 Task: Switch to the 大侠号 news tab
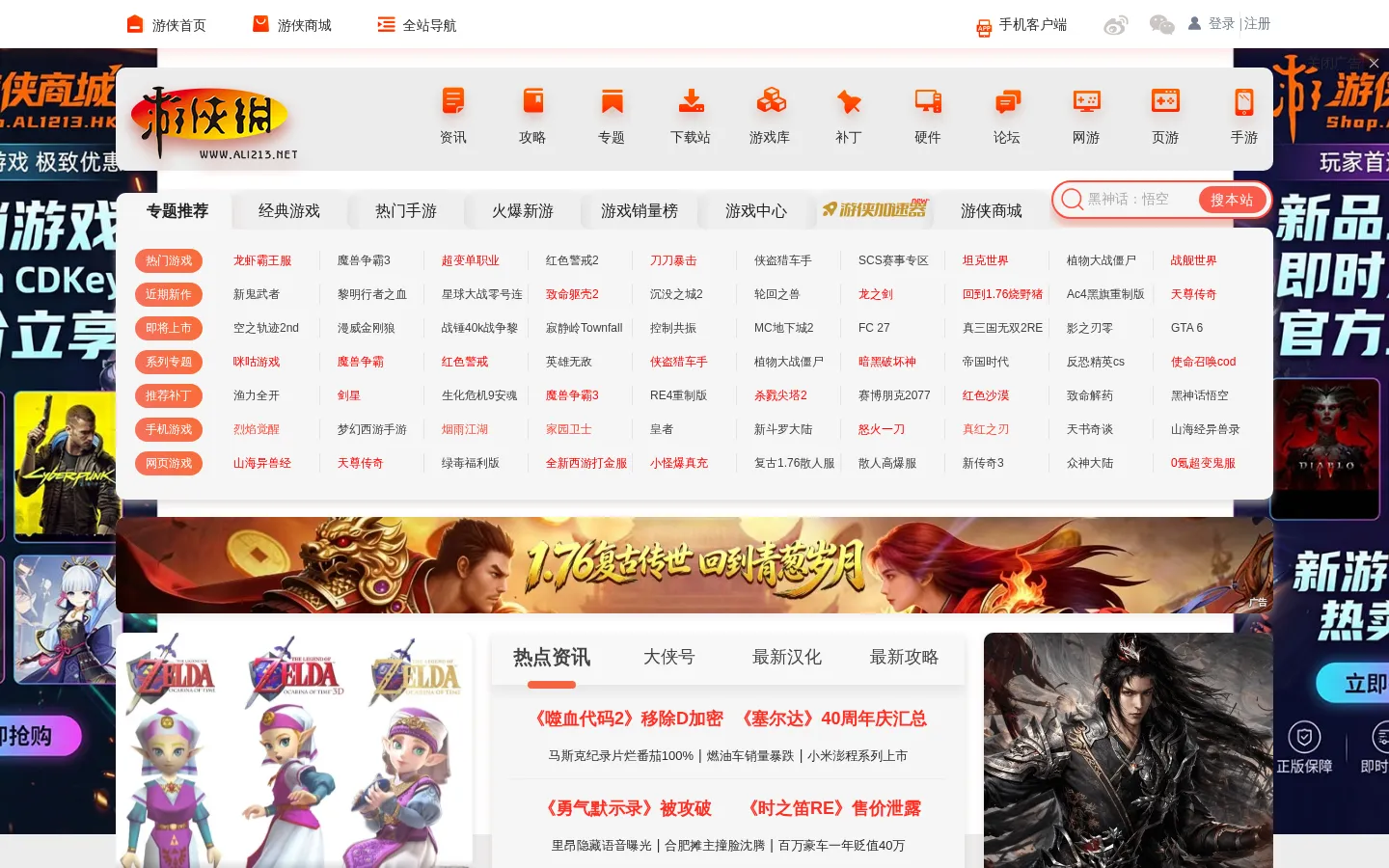point(669,657)
